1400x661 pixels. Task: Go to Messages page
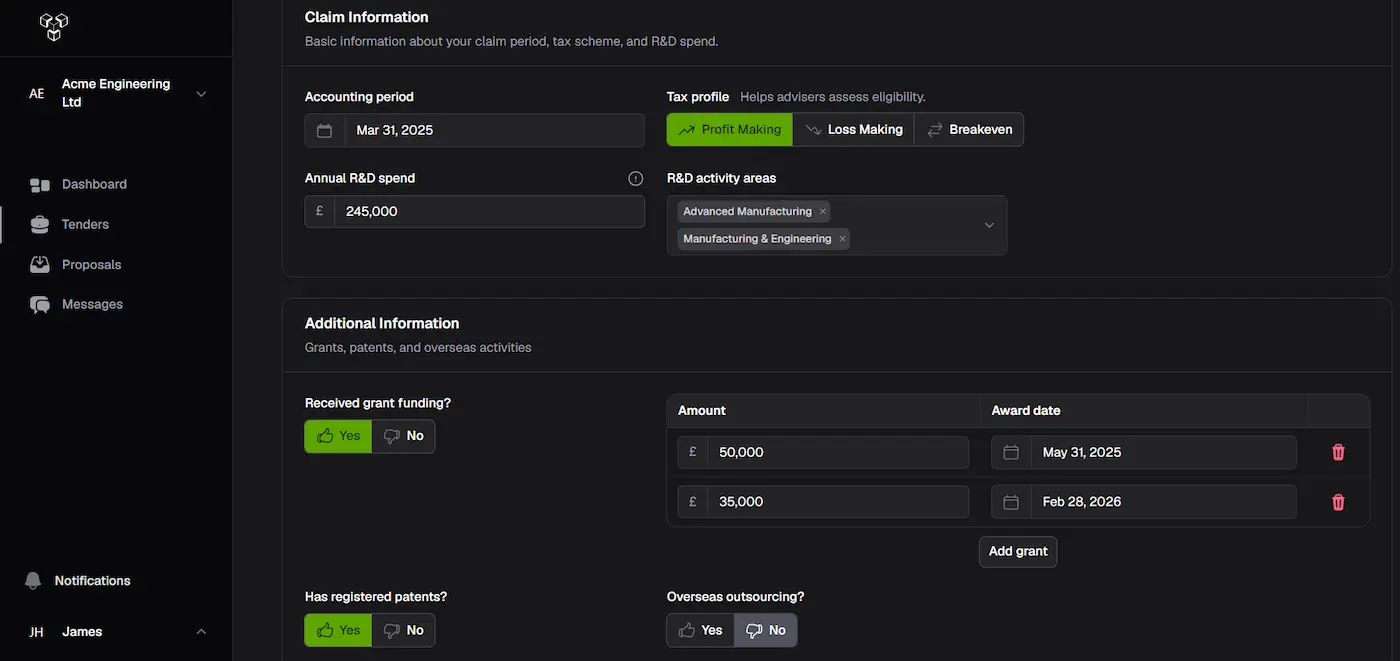(92, 304)
